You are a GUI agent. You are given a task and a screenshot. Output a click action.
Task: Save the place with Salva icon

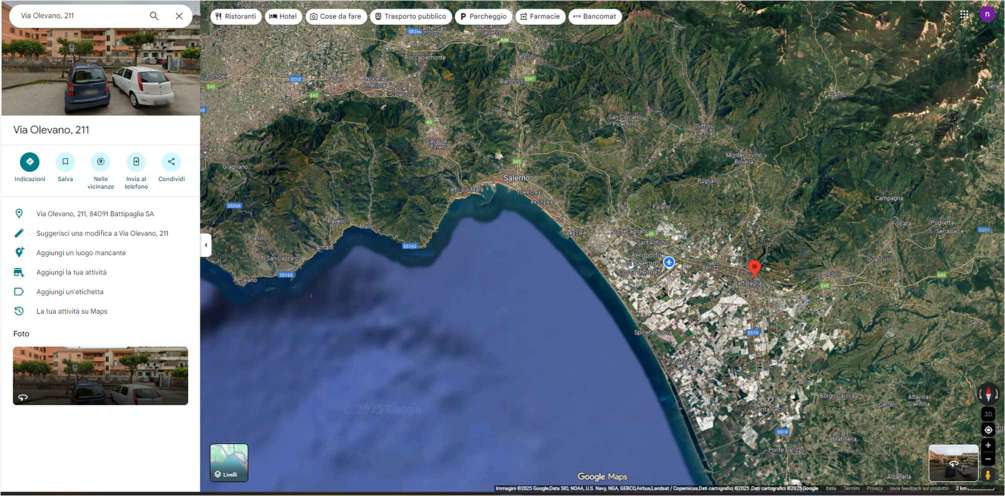point(65,162)
